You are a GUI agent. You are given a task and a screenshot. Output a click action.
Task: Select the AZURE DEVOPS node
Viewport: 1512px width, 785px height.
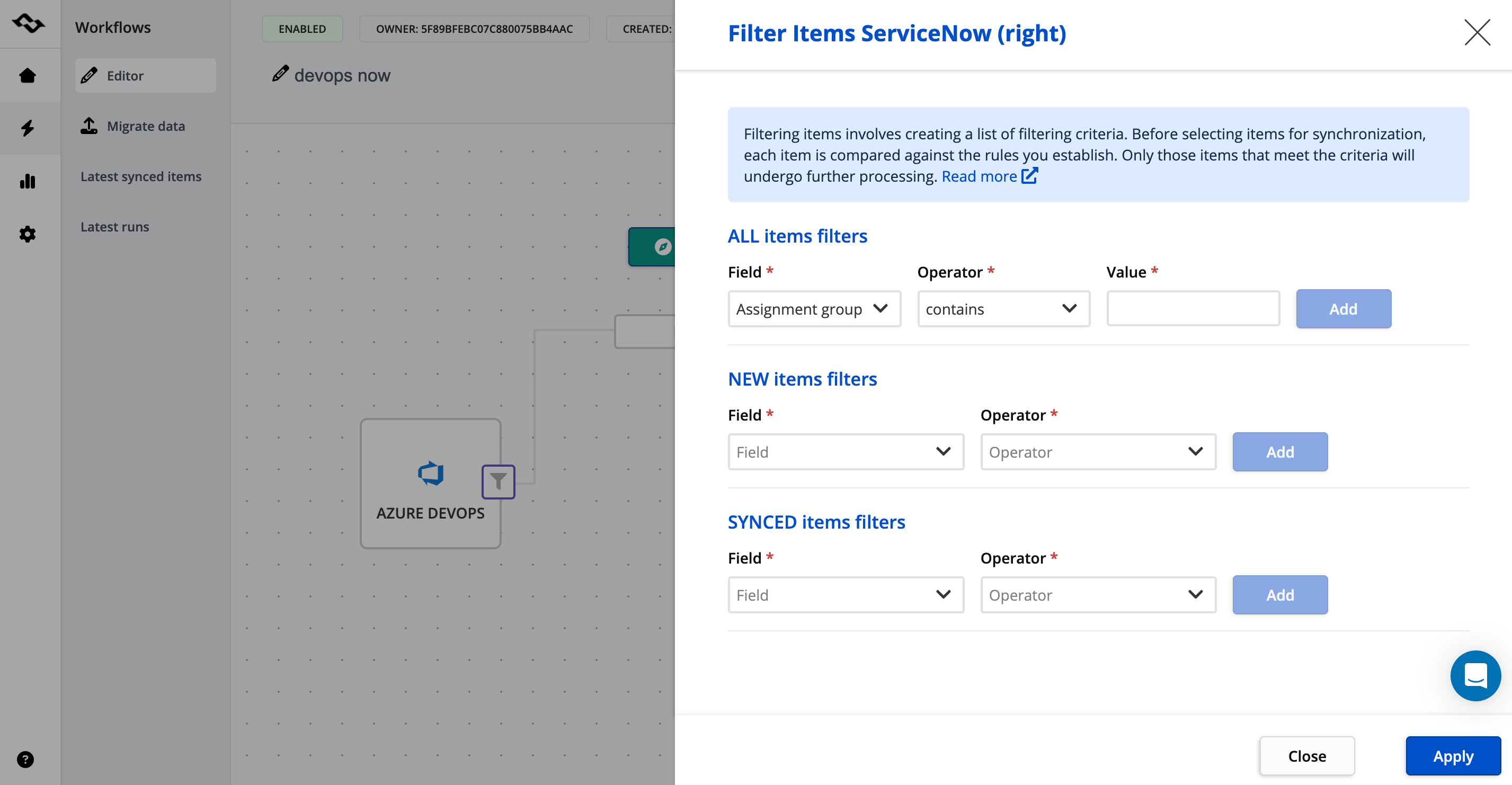coord(430,484)
